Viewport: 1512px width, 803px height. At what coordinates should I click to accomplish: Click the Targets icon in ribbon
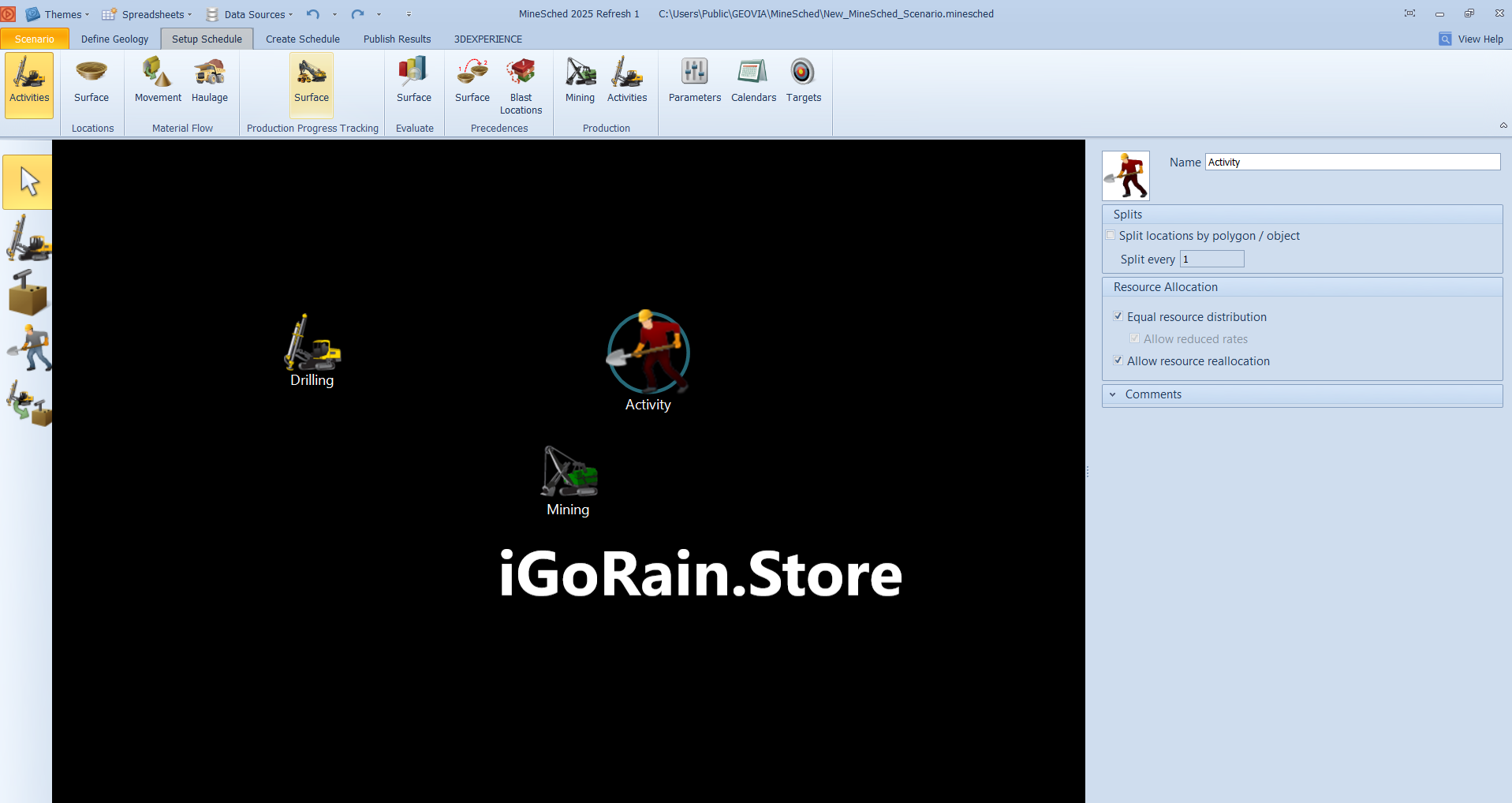click(803, 80)
